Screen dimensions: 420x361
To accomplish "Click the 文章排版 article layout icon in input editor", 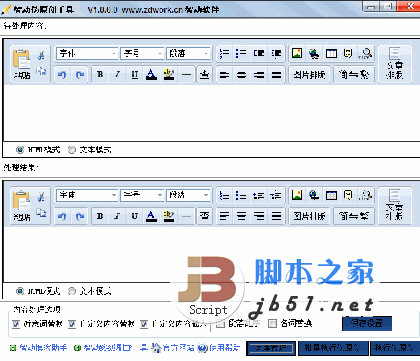I will (x=395, y=64).
